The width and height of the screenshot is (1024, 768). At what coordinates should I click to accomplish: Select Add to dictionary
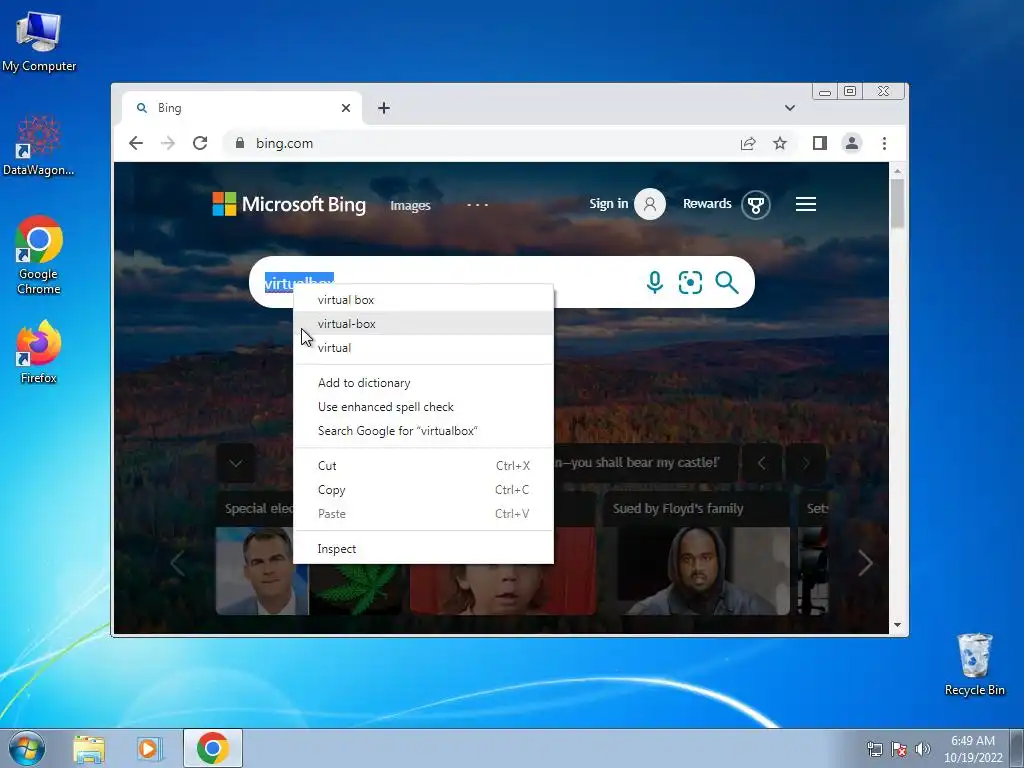pyautogui.click(x=423, y=383)
